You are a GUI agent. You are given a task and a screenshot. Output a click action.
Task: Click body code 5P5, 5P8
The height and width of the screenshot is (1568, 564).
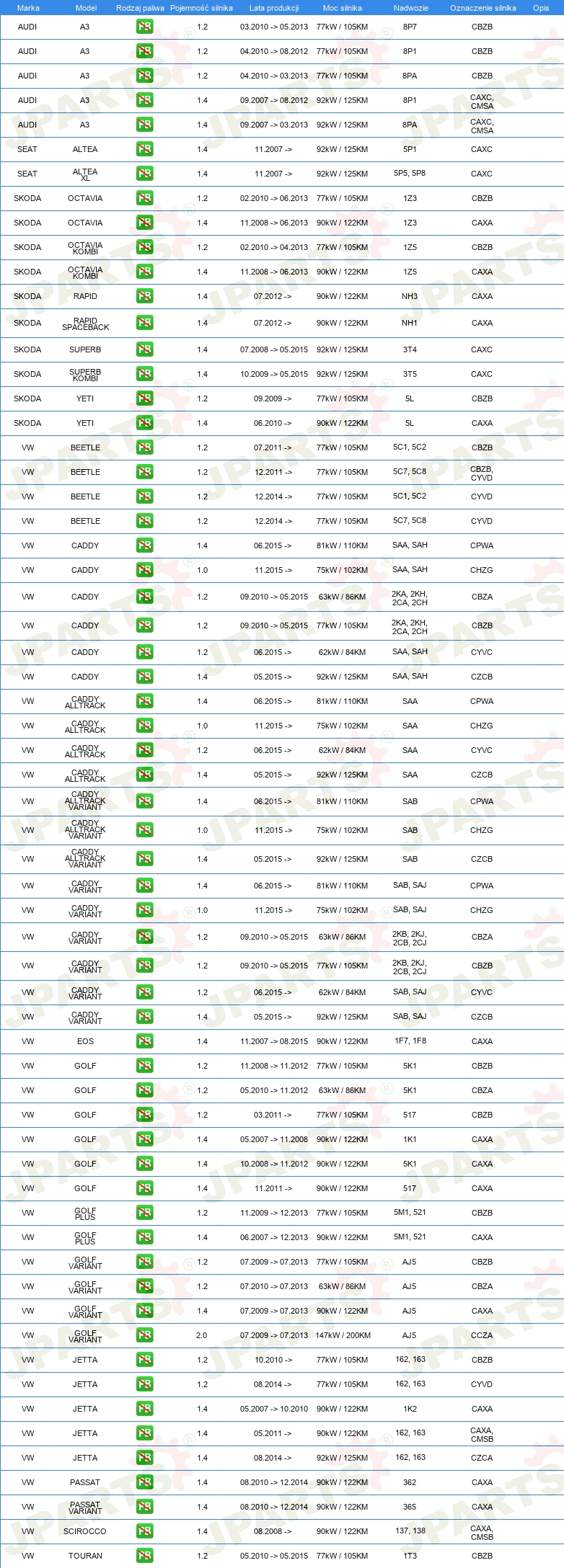[410, 174]
